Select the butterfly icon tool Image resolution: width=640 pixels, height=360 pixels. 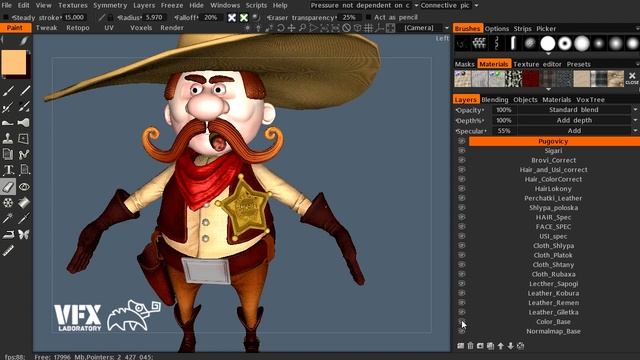pos(24,234)
